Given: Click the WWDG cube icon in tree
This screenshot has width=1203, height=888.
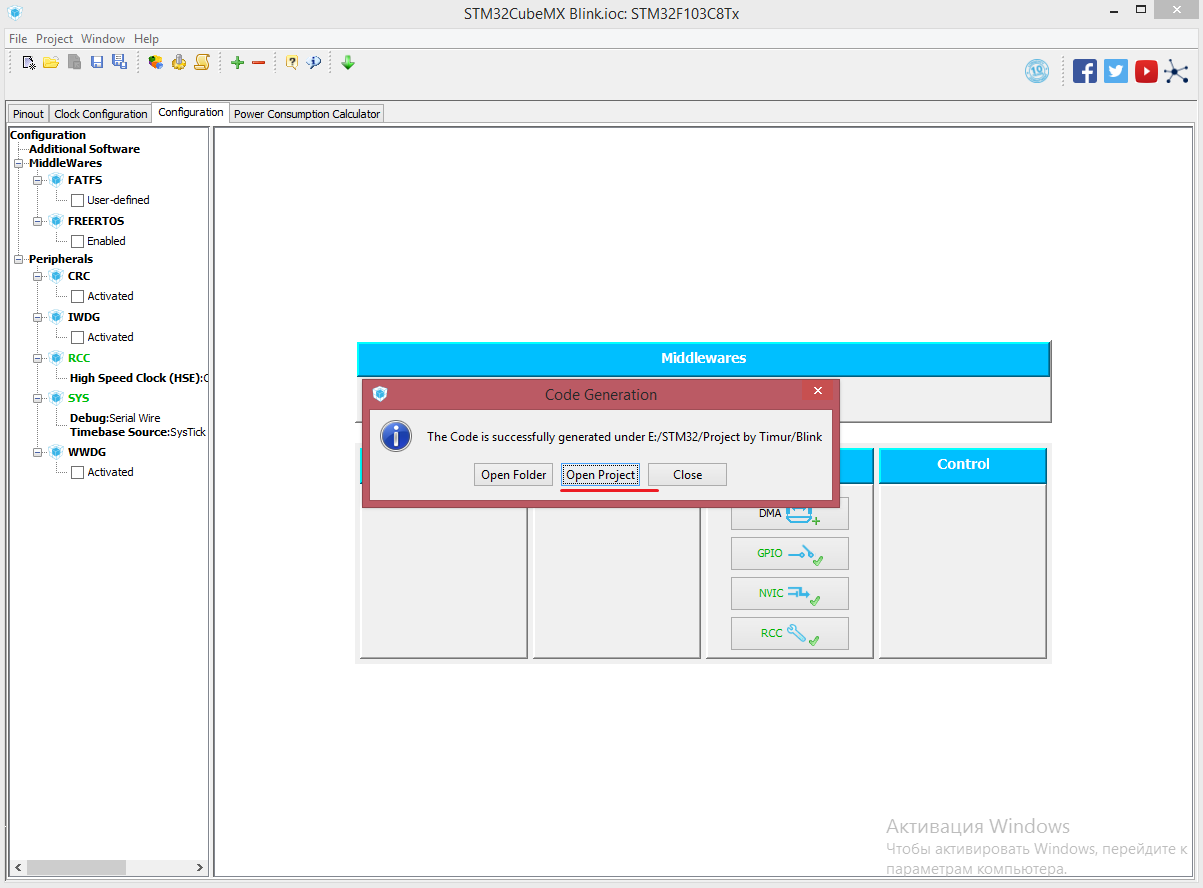Looking at the screenshot, I should pyautogui.click(x=57, y=452).
